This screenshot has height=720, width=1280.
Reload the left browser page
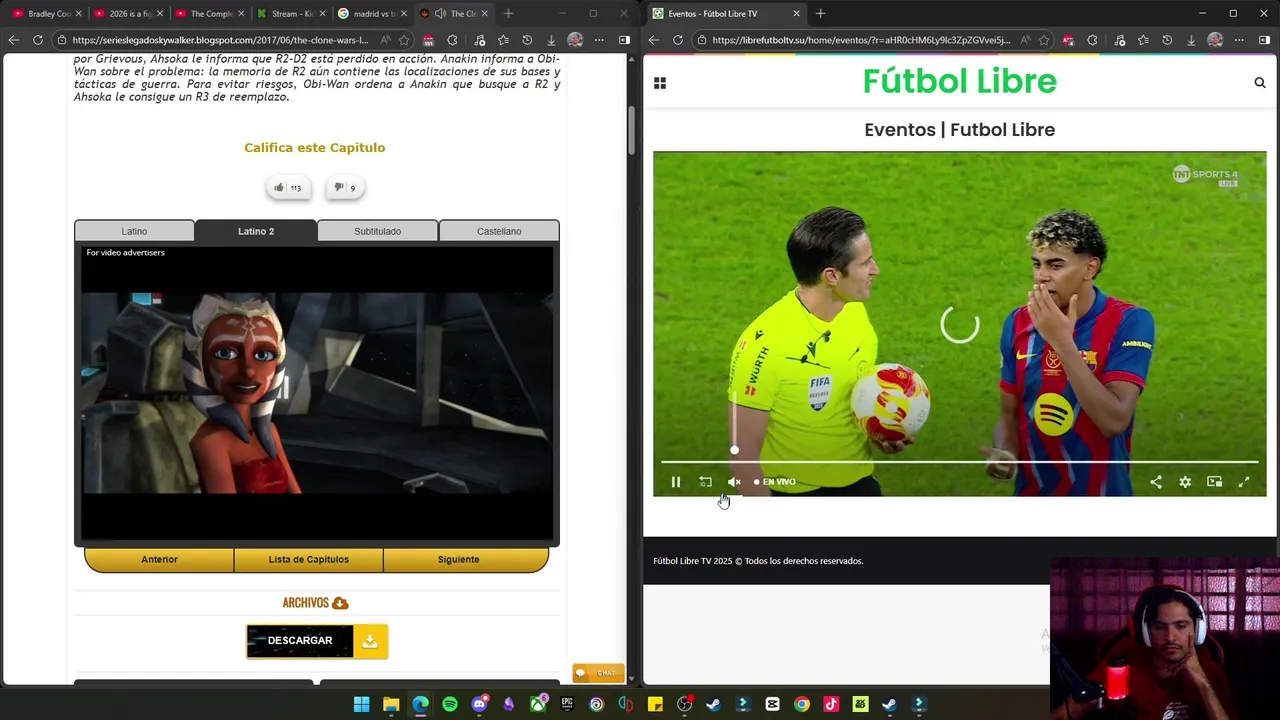(38, 40)
